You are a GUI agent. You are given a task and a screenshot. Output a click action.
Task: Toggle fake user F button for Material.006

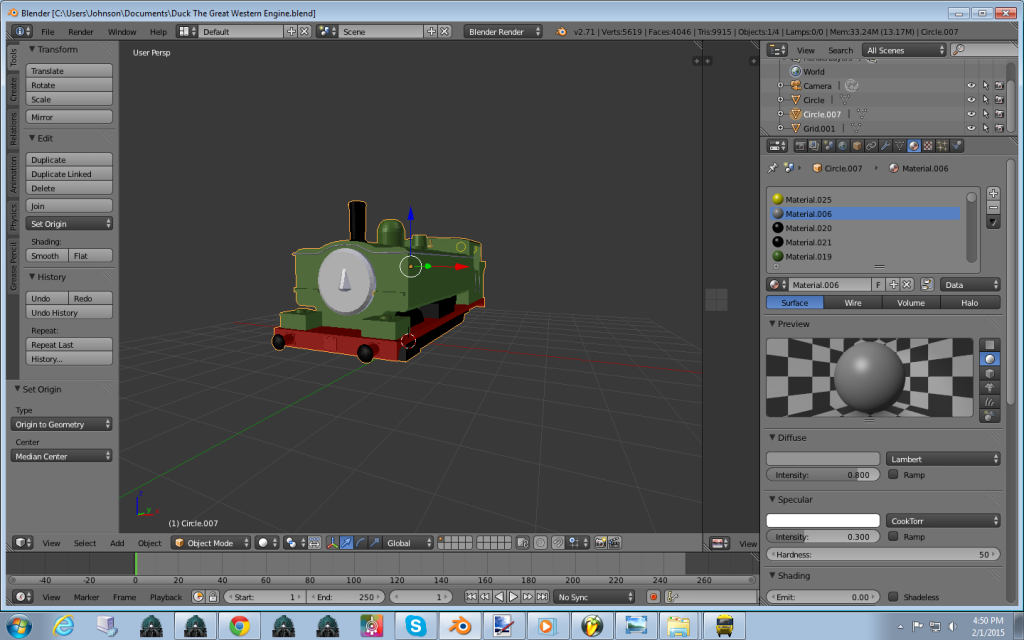pos(878,285)
